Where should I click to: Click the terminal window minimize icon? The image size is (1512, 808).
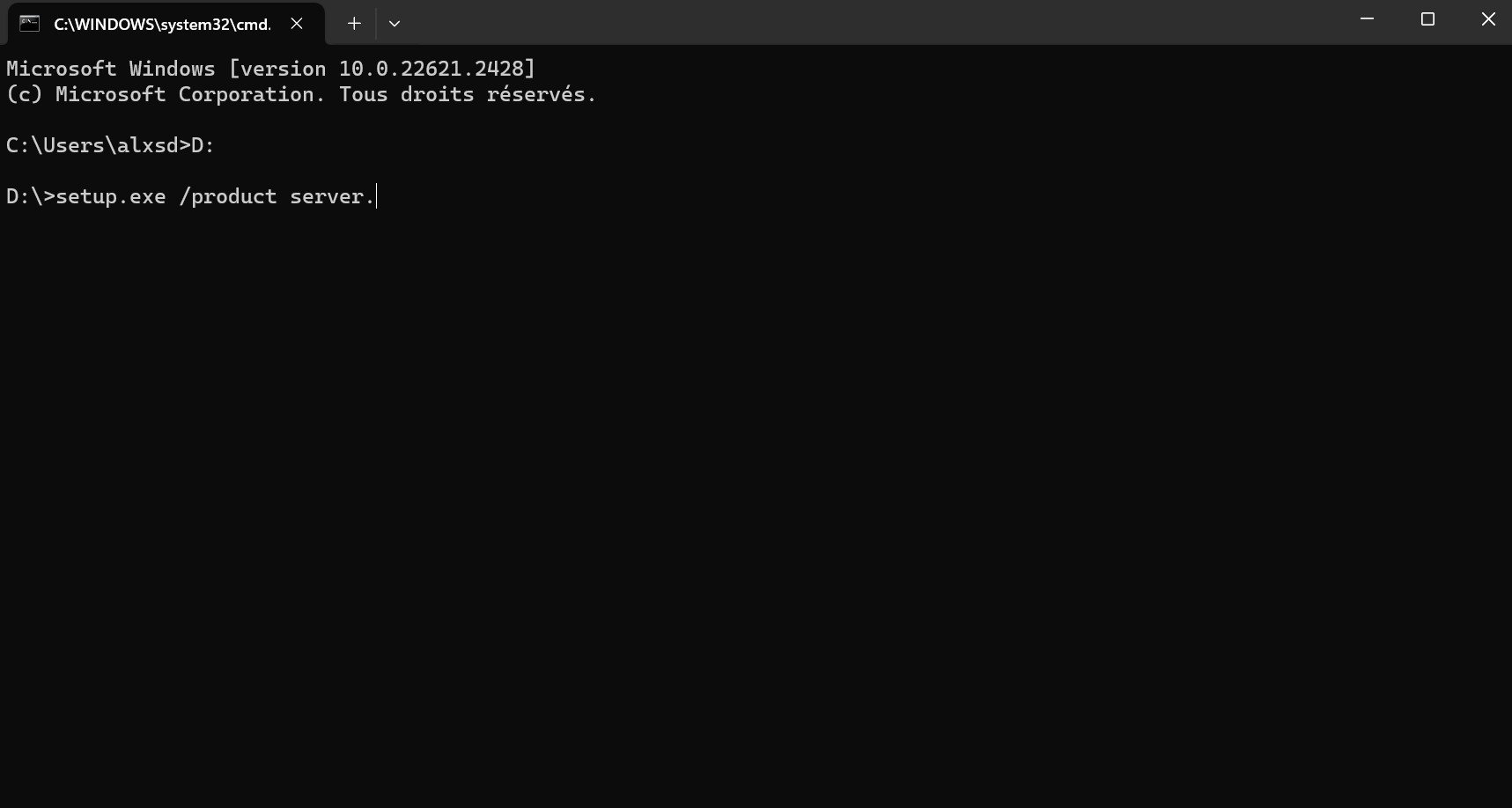pos(1365,18)
